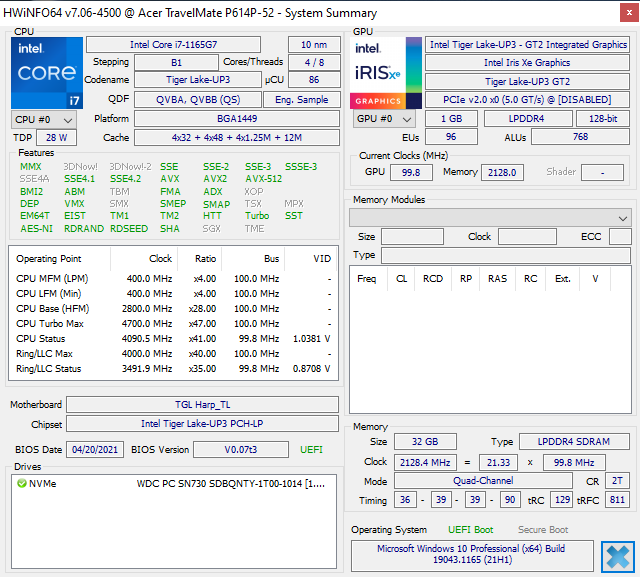Click the Freq column header in memory table

(369, 279)
